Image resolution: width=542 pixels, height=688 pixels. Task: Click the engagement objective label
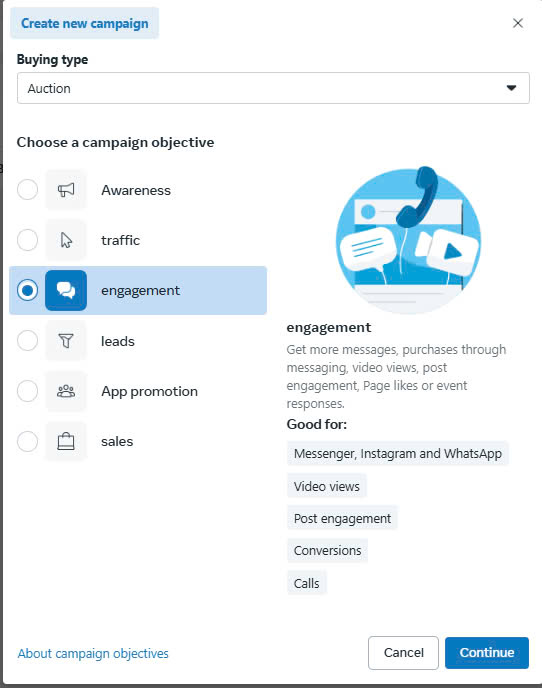140,291
